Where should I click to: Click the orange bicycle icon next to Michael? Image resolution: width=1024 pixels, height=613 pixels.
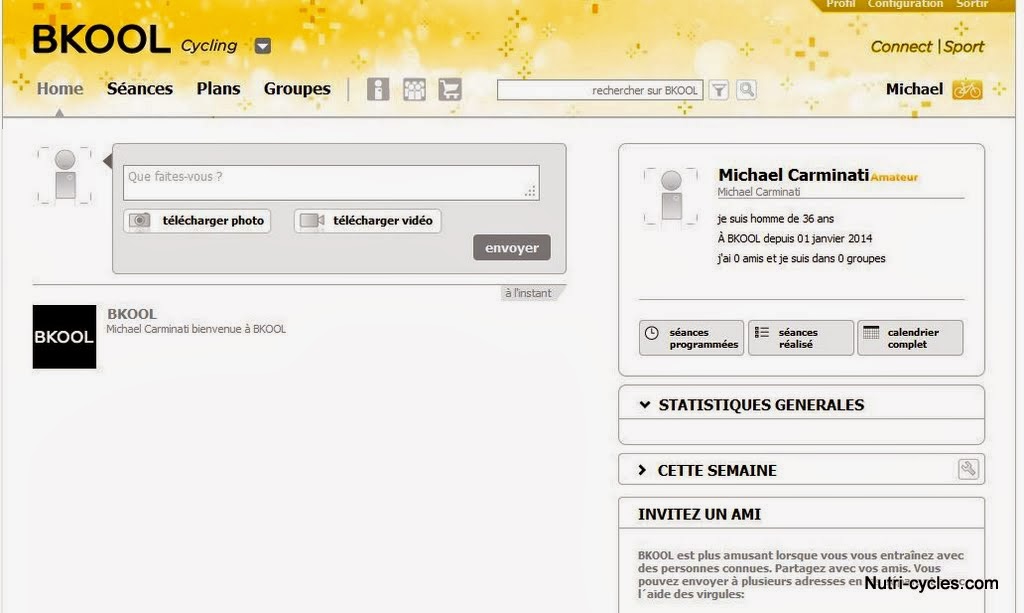point(967,89)
